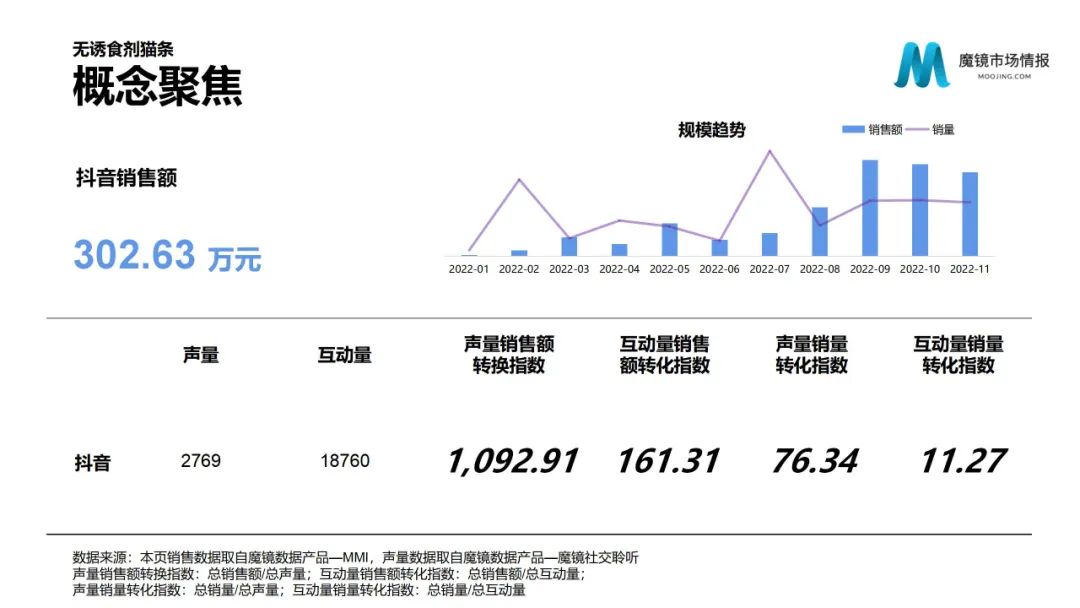Select the 2022-05 axis label
The image size is (1080, 608).
(669, 269)
